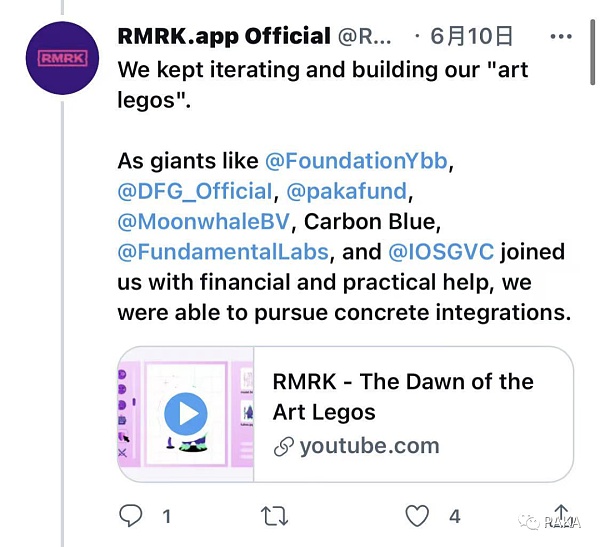Visit the @DFG_Official profile mention
Image resolution: width=600 pixels, height=547 pixels.
click(x=195, y=191)
